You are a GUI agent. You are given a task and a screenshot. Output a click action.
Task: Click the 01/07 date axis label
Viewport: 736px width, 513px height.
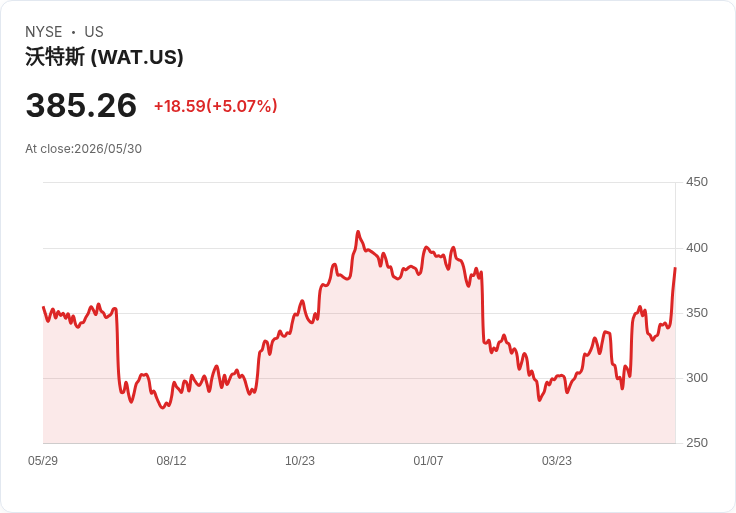[x=428, y=460]
